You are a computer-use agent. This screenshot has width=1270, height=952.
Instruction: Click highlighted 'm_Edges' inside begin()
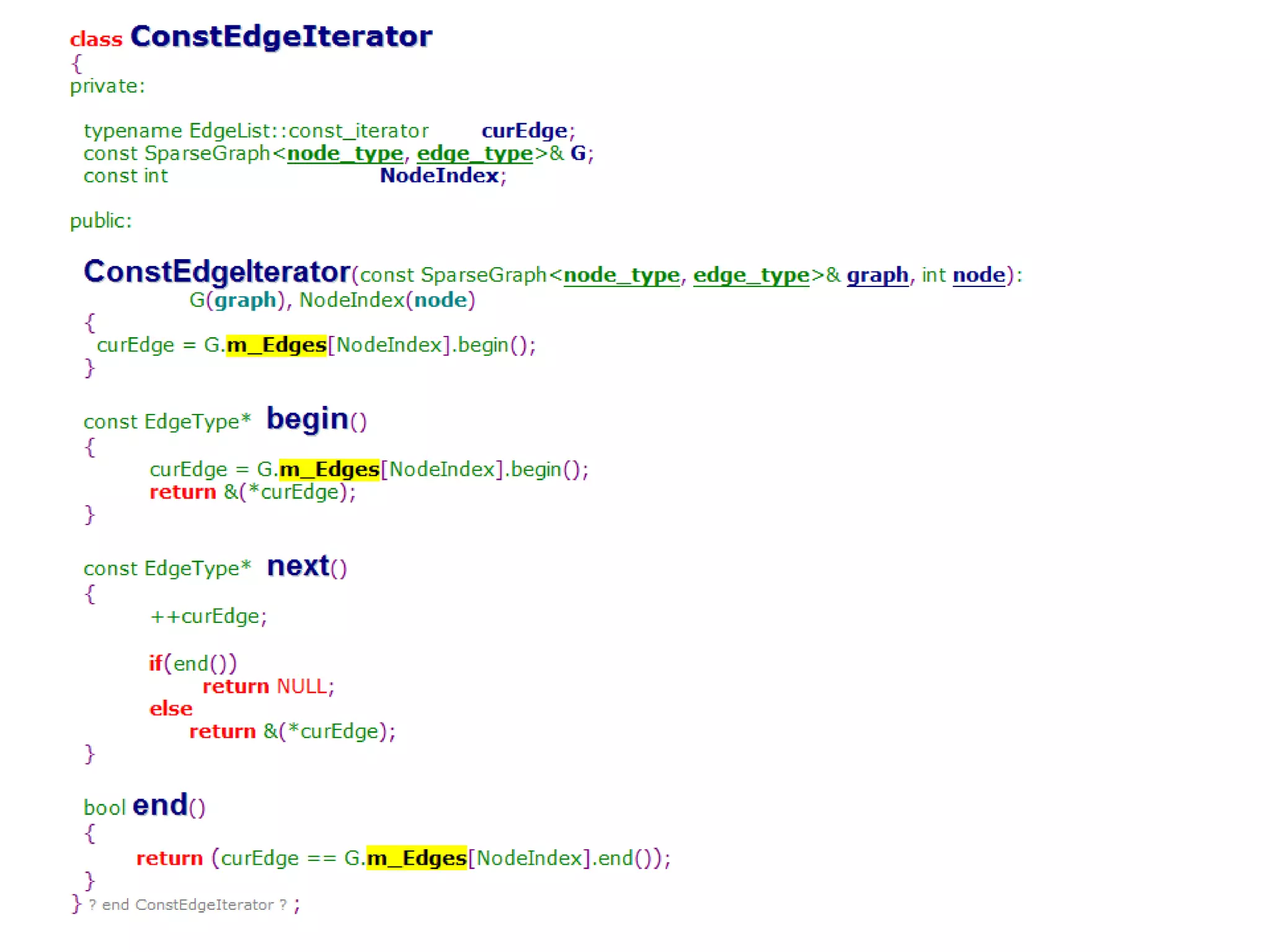click(x=329, y=469)
